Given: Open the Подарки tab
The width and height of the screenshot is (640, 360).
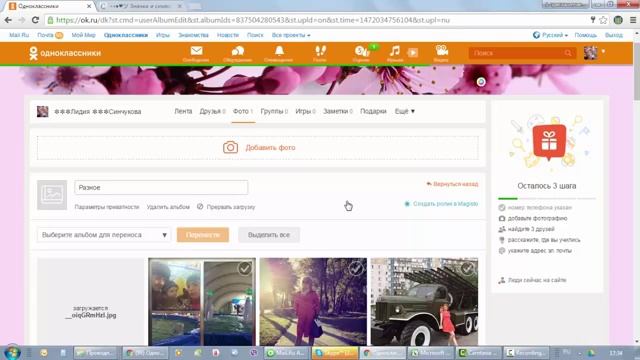Looking at the screenshot, I should pyautogui.click(x=373, y=111).
